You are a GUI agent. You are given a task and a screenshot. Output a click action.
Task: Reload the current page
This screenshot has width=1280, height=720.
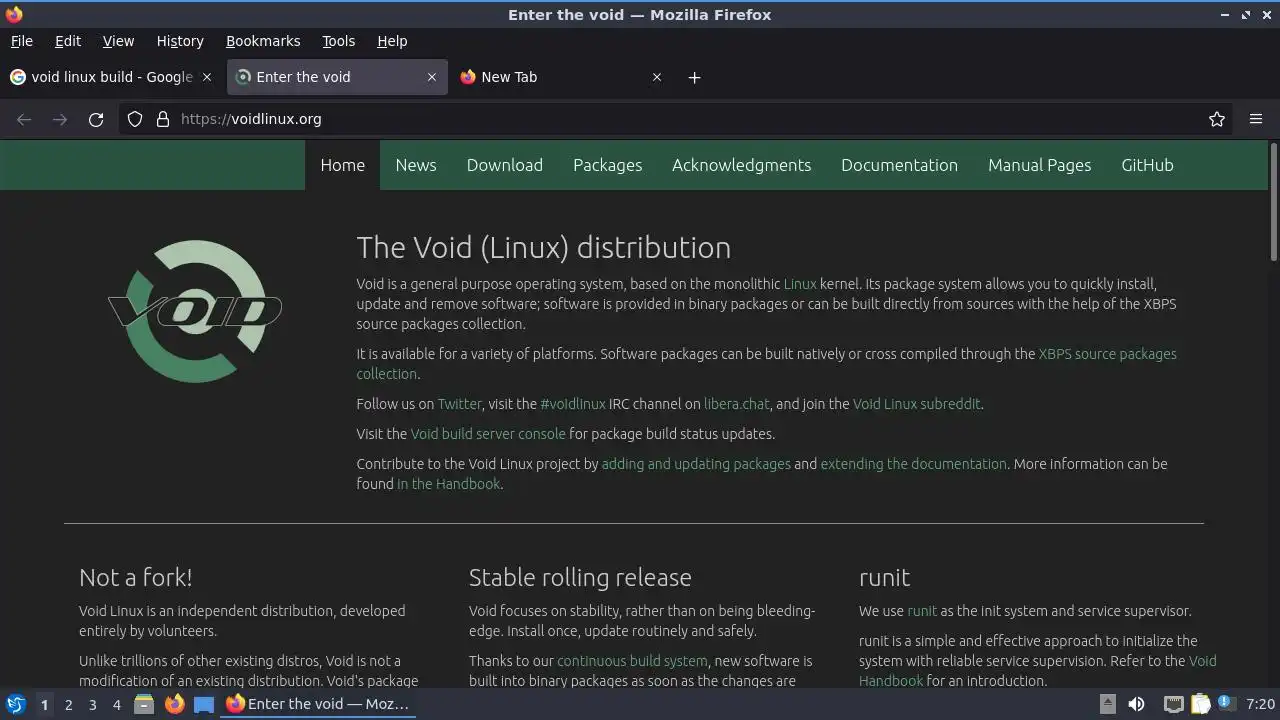click(96, 119)
